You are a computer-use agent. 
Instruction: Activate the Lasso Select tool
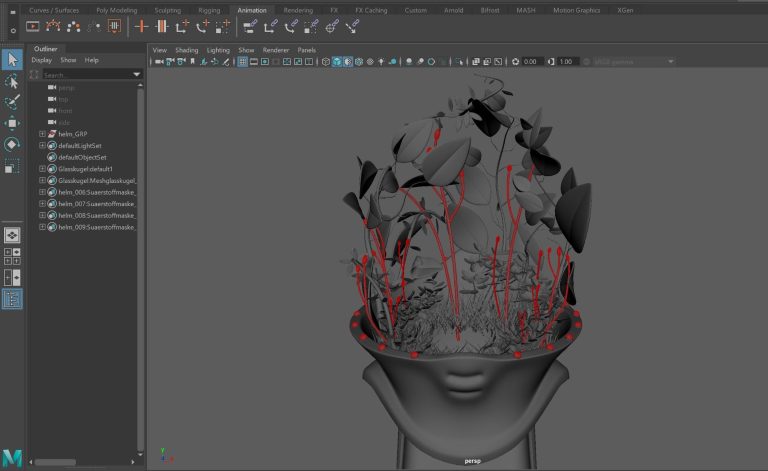point(12,81)
